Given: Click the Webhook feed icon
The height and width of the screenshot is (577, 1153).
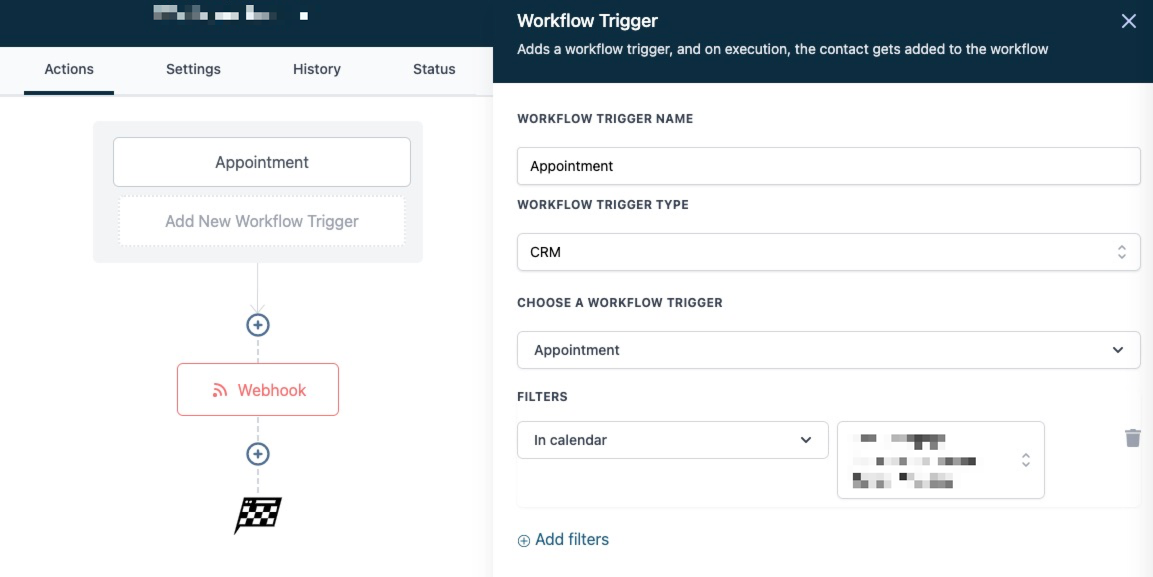Looking at the screenshot, I should [219, 390].
